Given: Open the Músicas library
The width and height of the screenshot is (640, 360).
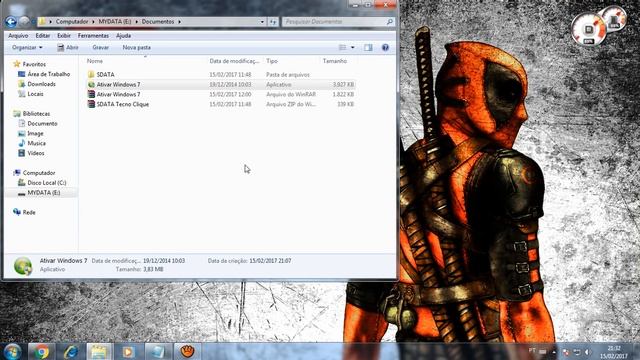Looking at the screenshot, I should click(36, 143).
